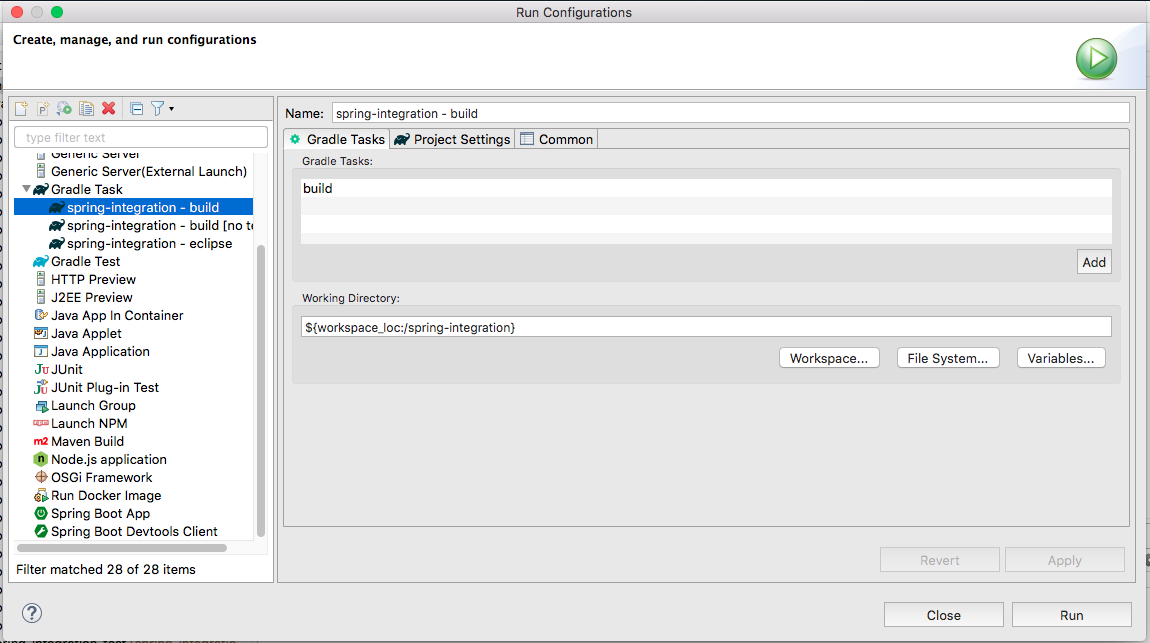Delete the selected configuration with the red X

109,109
